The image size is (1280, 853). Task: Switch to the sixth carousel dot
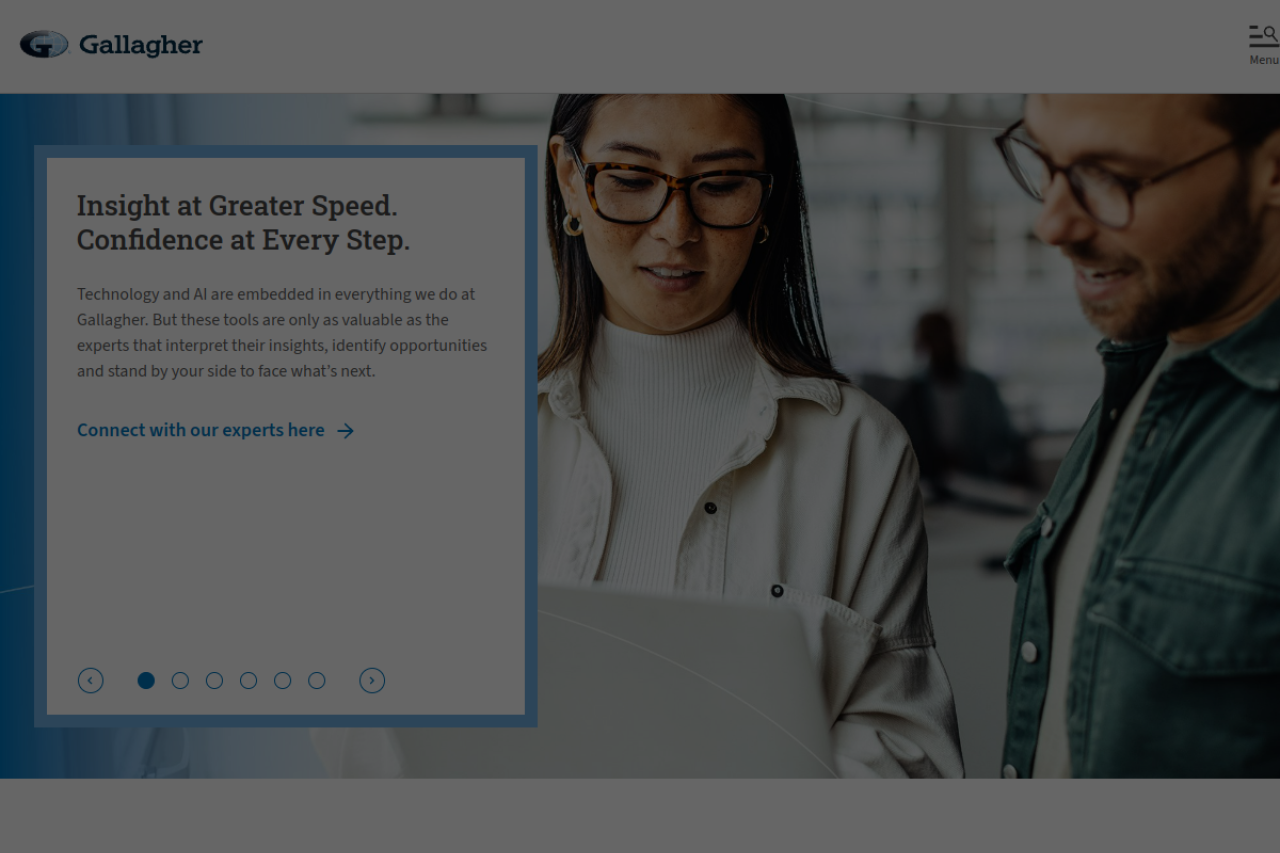316,681
